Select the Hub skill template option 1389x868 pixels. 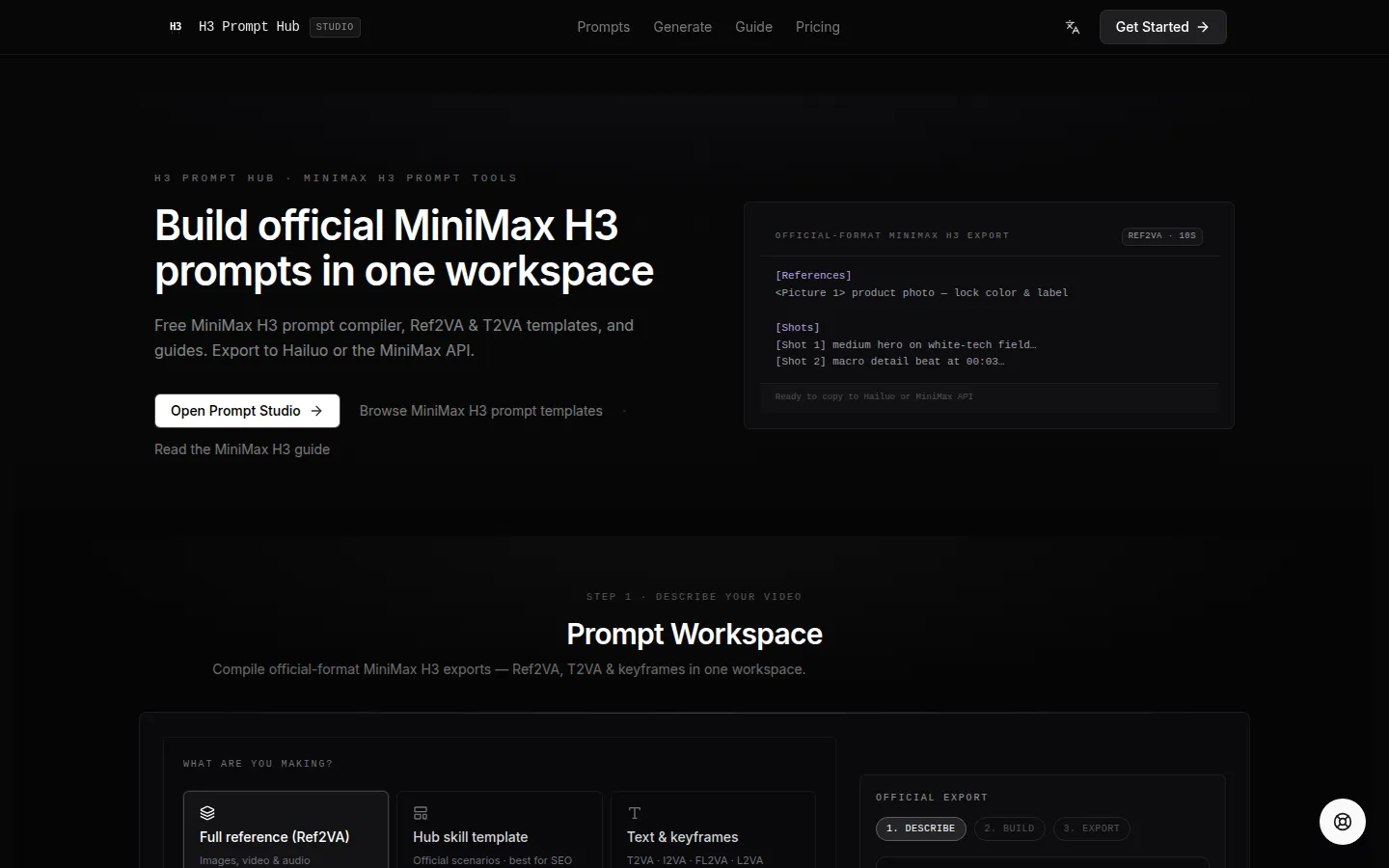[x=500, y=830]
